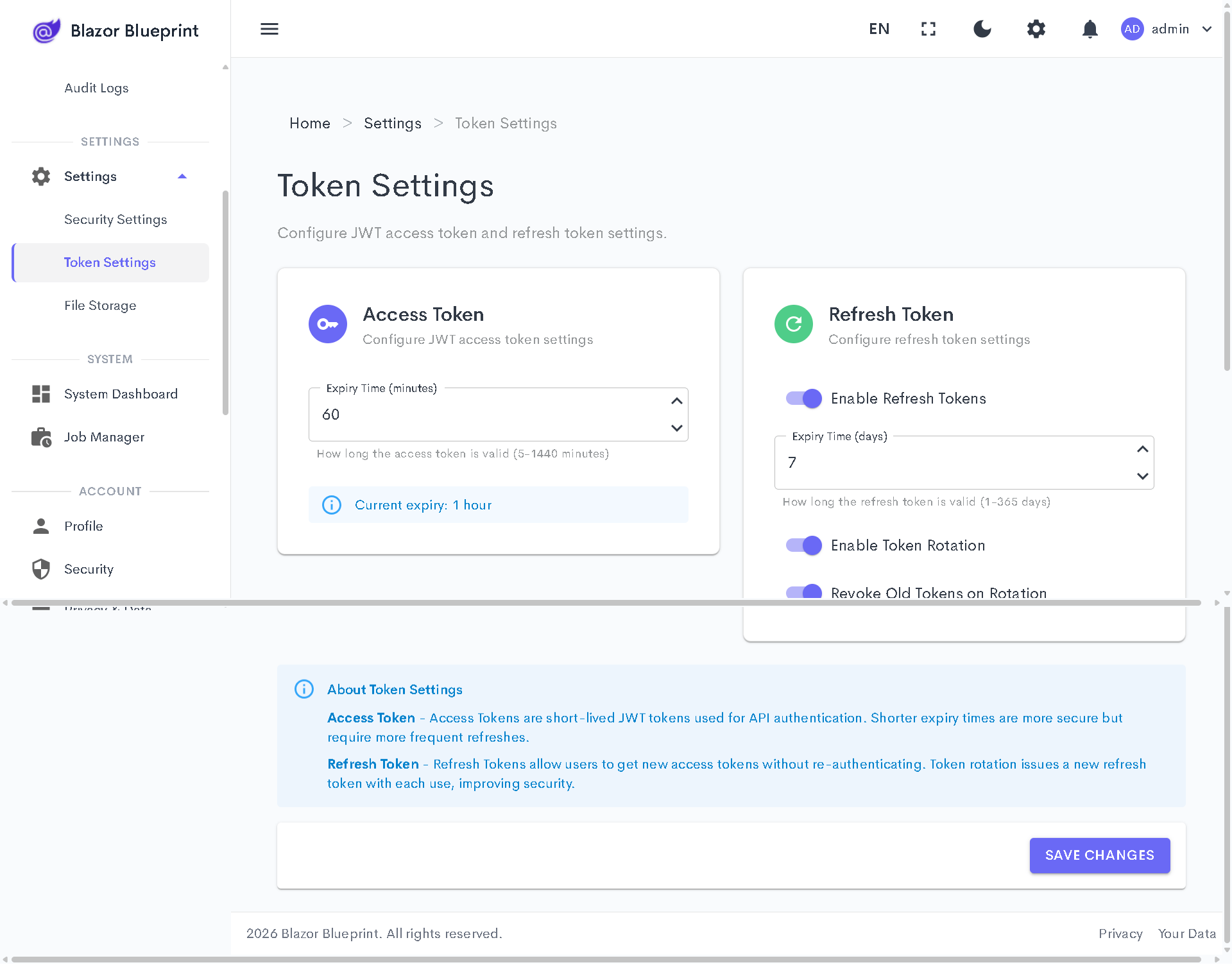Image resolution: width=1232 pixels, height=965 pixels.
Task: Open the hamburger navigation menu
Action: click(269, 29)
